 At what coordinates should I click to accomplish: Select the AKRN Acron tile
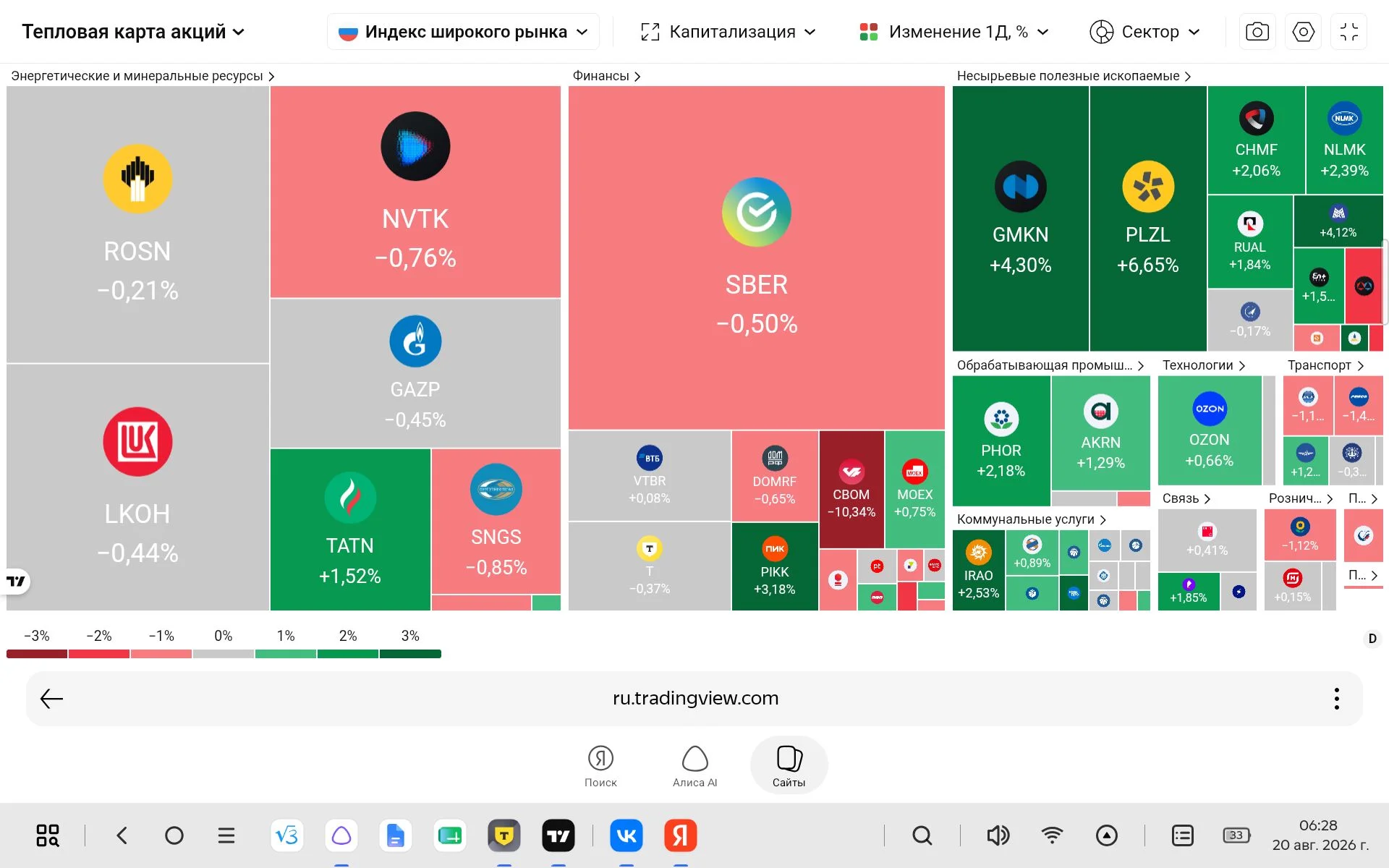[1100, 433]
